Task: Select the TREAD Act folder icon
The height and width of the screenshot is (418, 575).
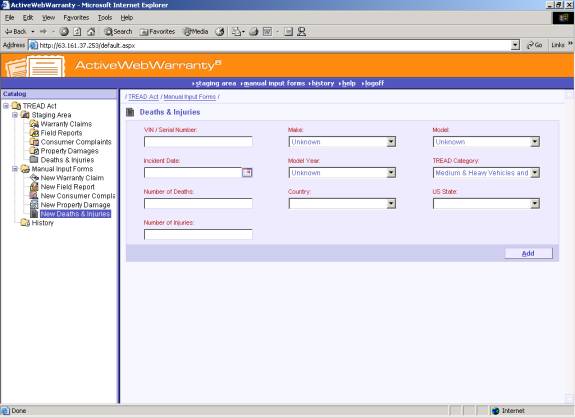Action: pyautogui.click(x=16, y=106)
